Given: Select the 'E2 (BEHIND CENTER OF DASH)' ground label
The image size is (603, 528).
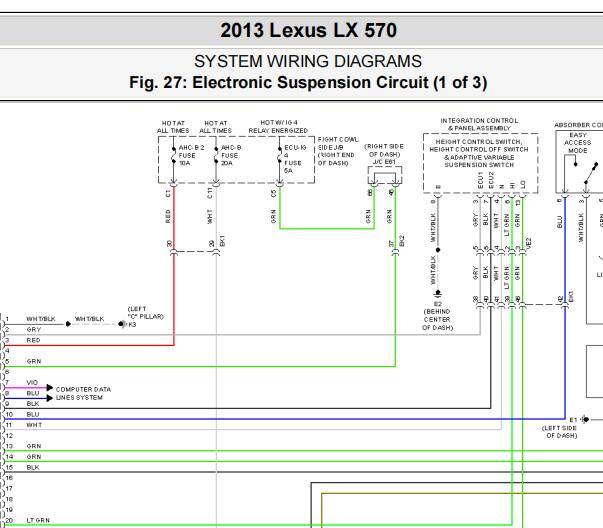Looking at the screenshot, I should (438, 316).
